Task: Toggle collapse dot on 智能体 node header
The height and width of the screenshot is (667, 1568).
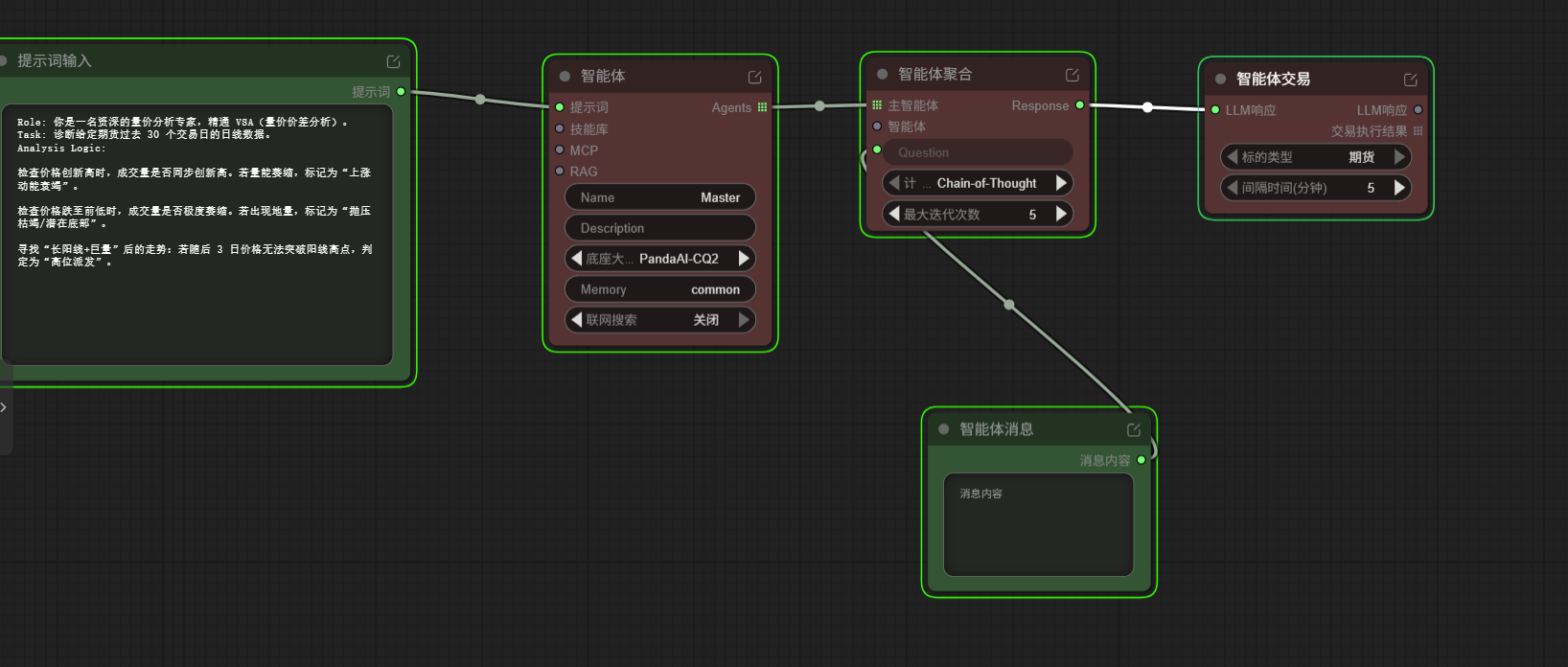Action: point(565,77)
